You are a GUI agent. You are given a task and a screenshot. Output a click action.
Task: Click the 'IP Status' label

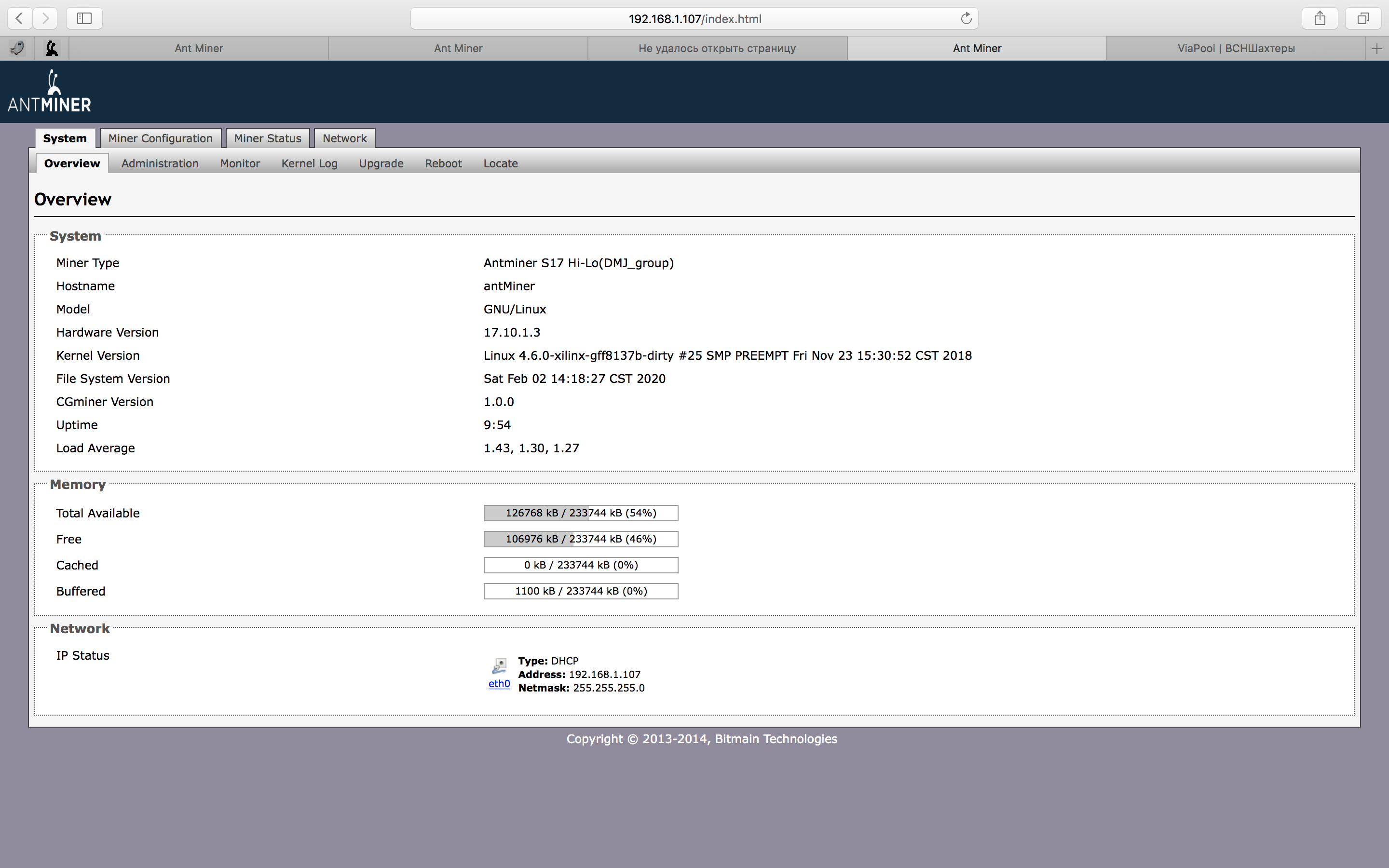coord(82,656)
